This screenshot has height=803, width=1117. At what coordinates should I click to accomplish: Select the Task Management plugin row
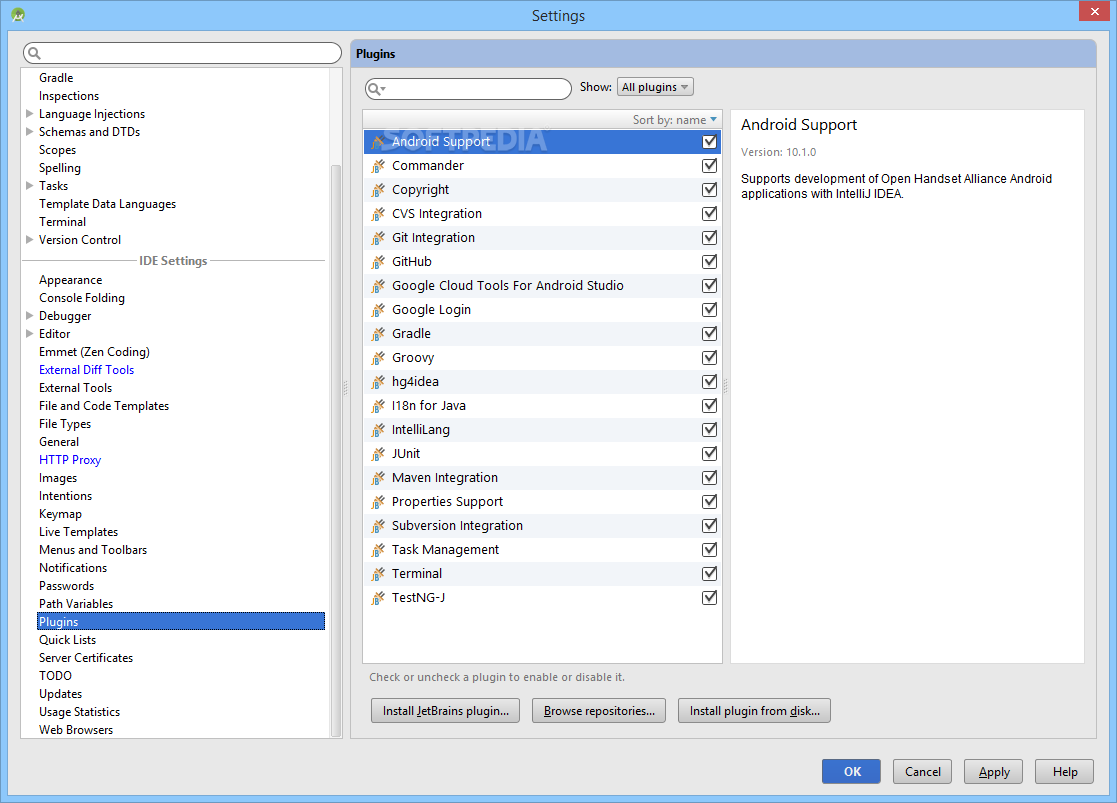point(542,550)
